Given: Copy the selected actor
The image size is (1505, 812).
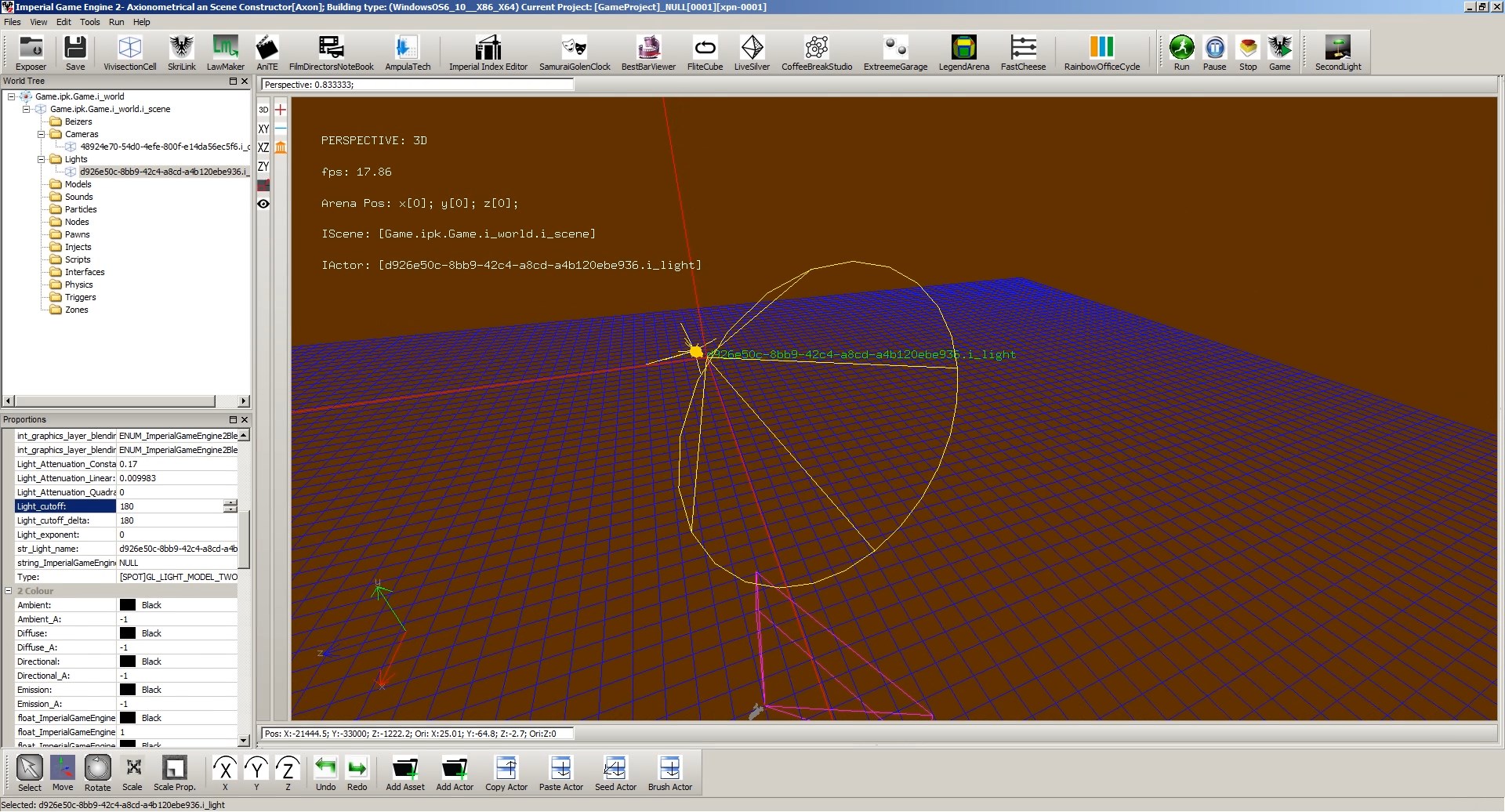Looking at the screenshot, I should (x=506, y=774).
